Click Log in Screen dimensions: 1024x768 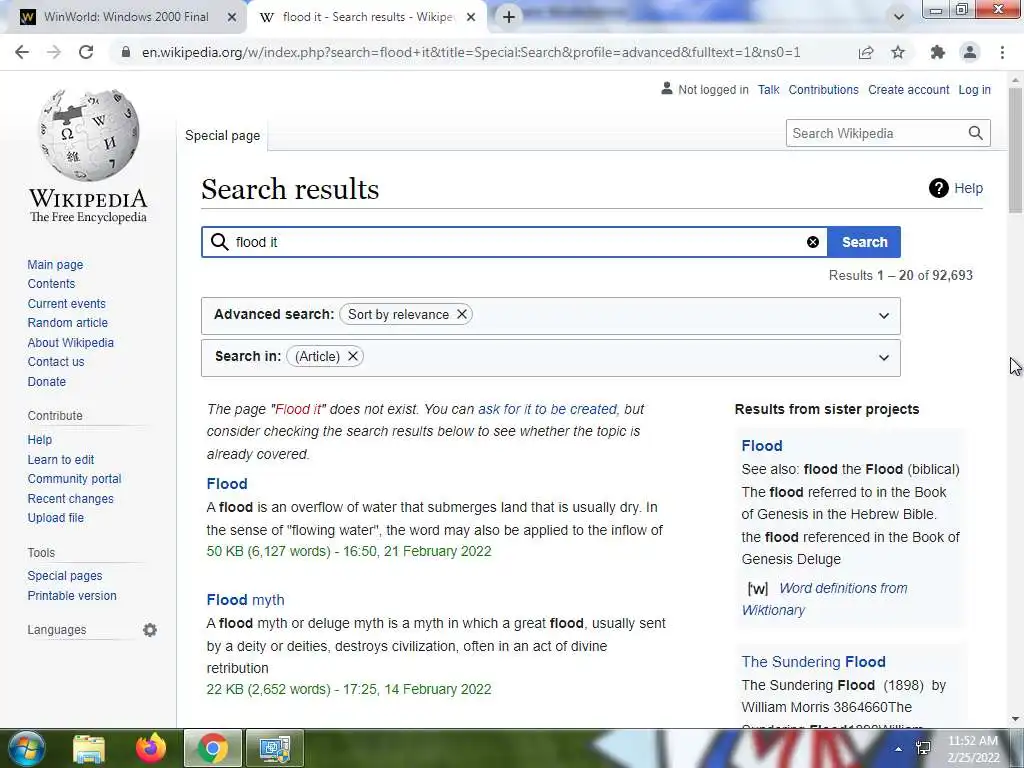(974, 90)
